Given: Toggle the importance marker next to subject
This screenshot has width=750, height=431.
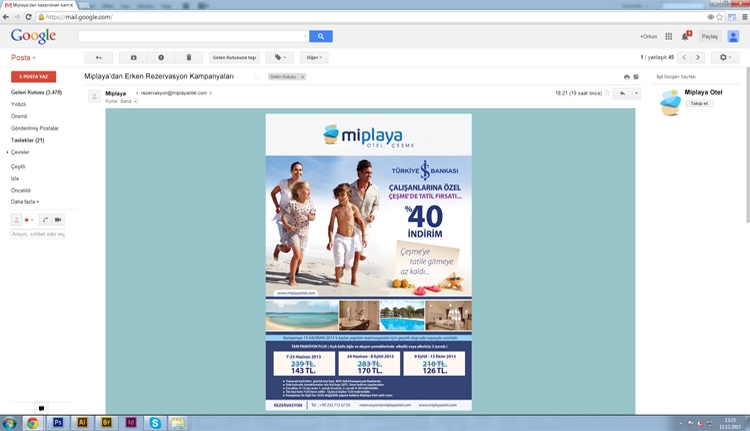Looking at the screenshot, I should 257,76.
